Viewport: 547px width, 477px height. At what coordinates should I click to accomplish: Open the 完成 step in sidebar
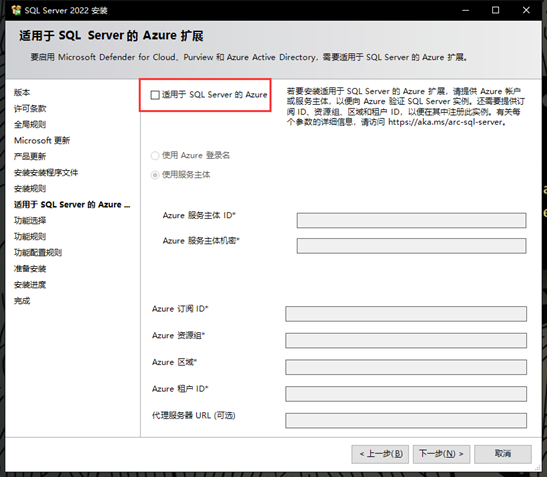point(22,301)
